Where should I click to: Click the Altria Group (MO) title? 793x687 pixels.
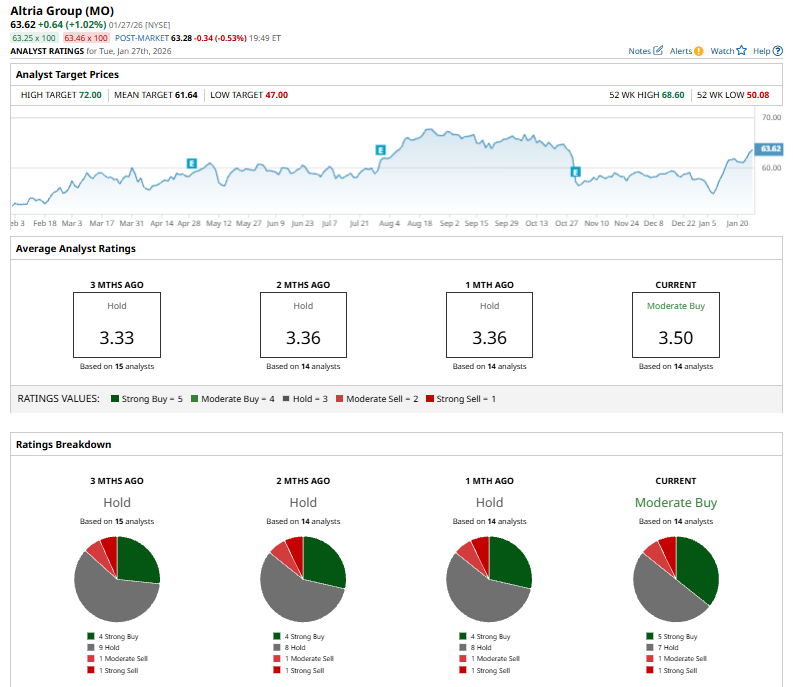[x=62, y=11]
